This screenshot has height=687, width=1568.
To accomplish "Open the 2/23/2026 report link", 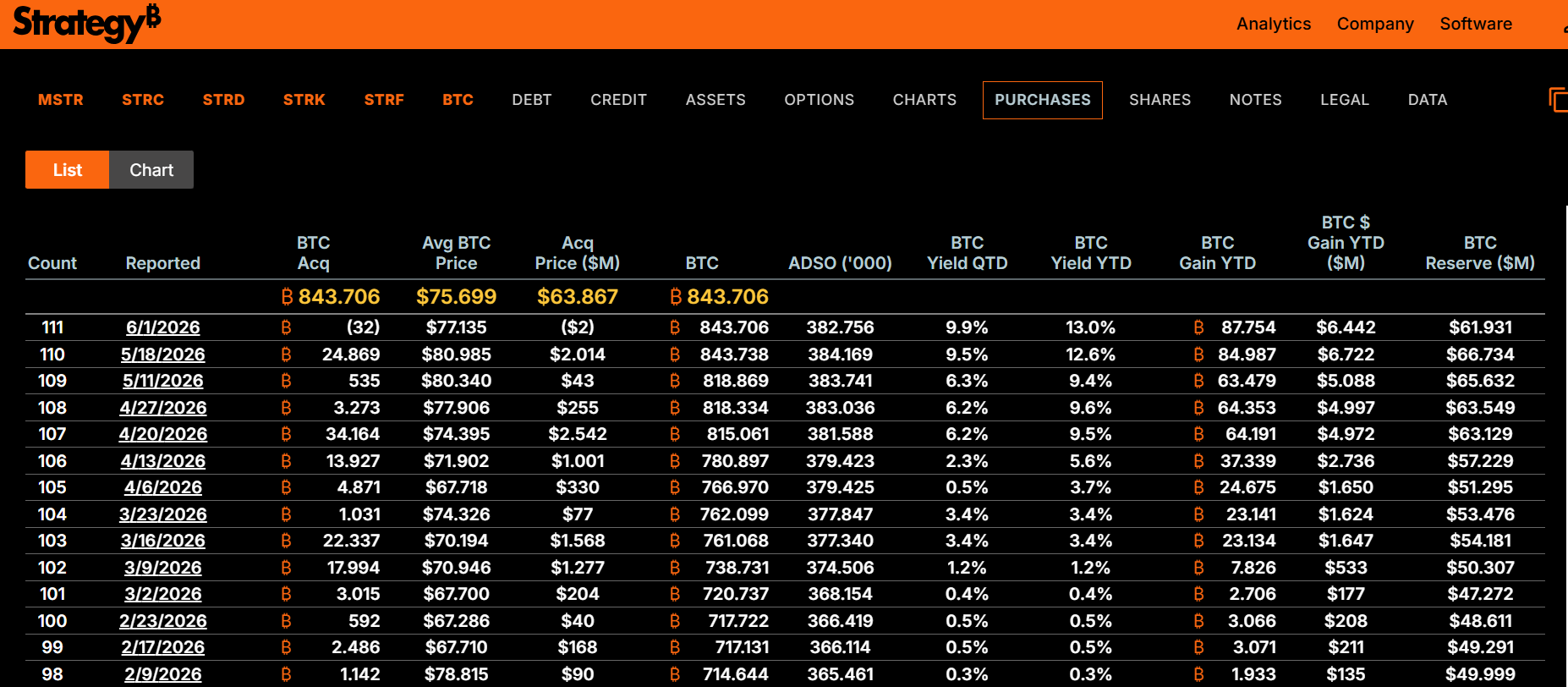I will tap(163, 621).
